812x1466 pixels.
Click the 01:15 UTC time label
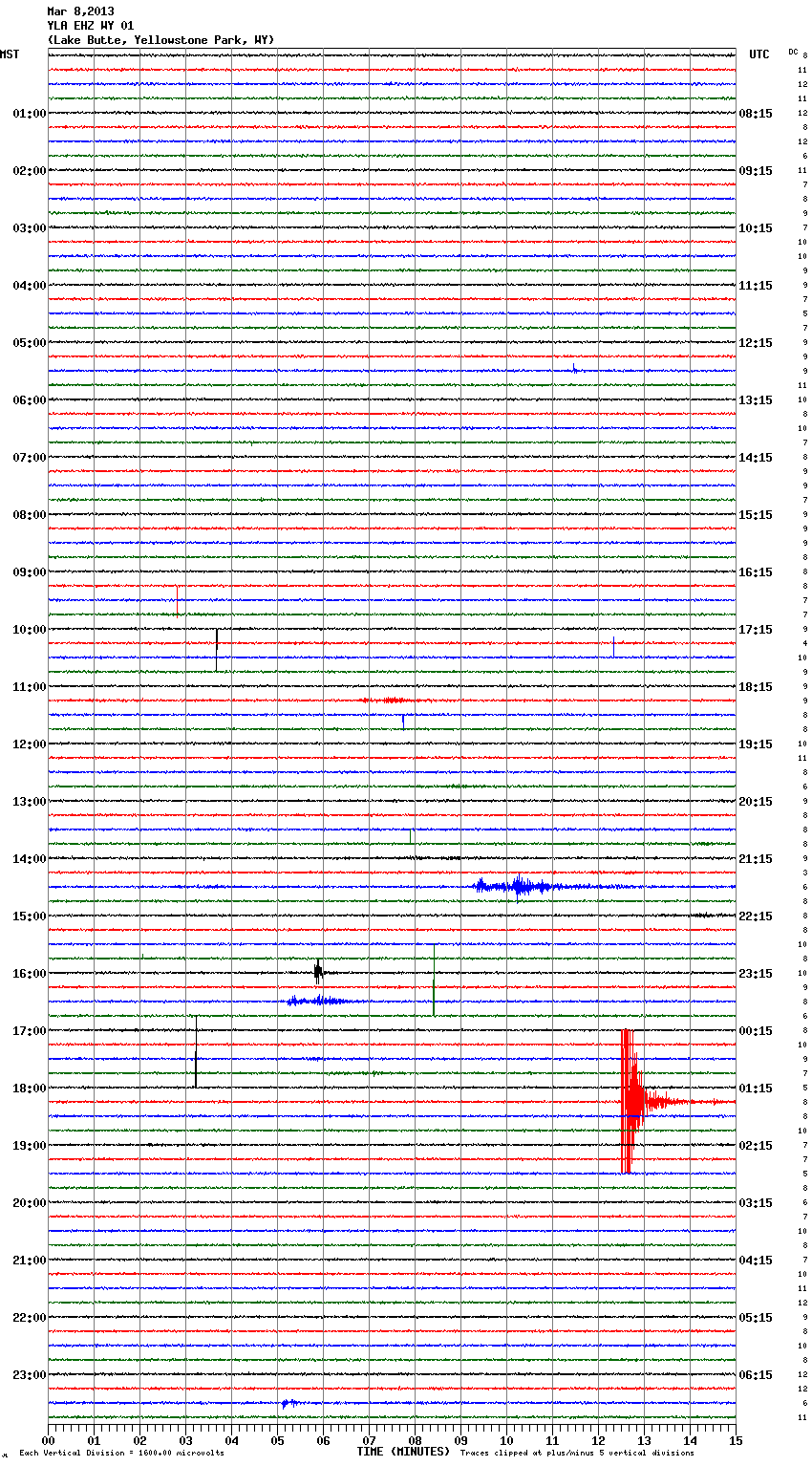[756, 1089]
